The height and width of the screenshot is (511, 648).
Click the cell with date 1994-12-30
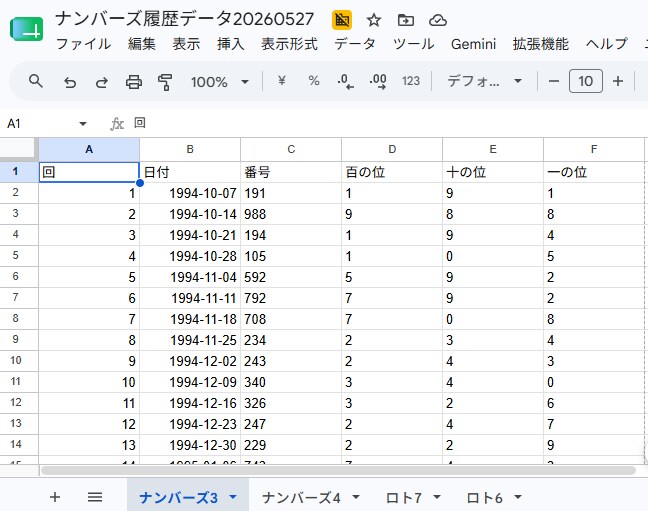(x=190, y=445)
